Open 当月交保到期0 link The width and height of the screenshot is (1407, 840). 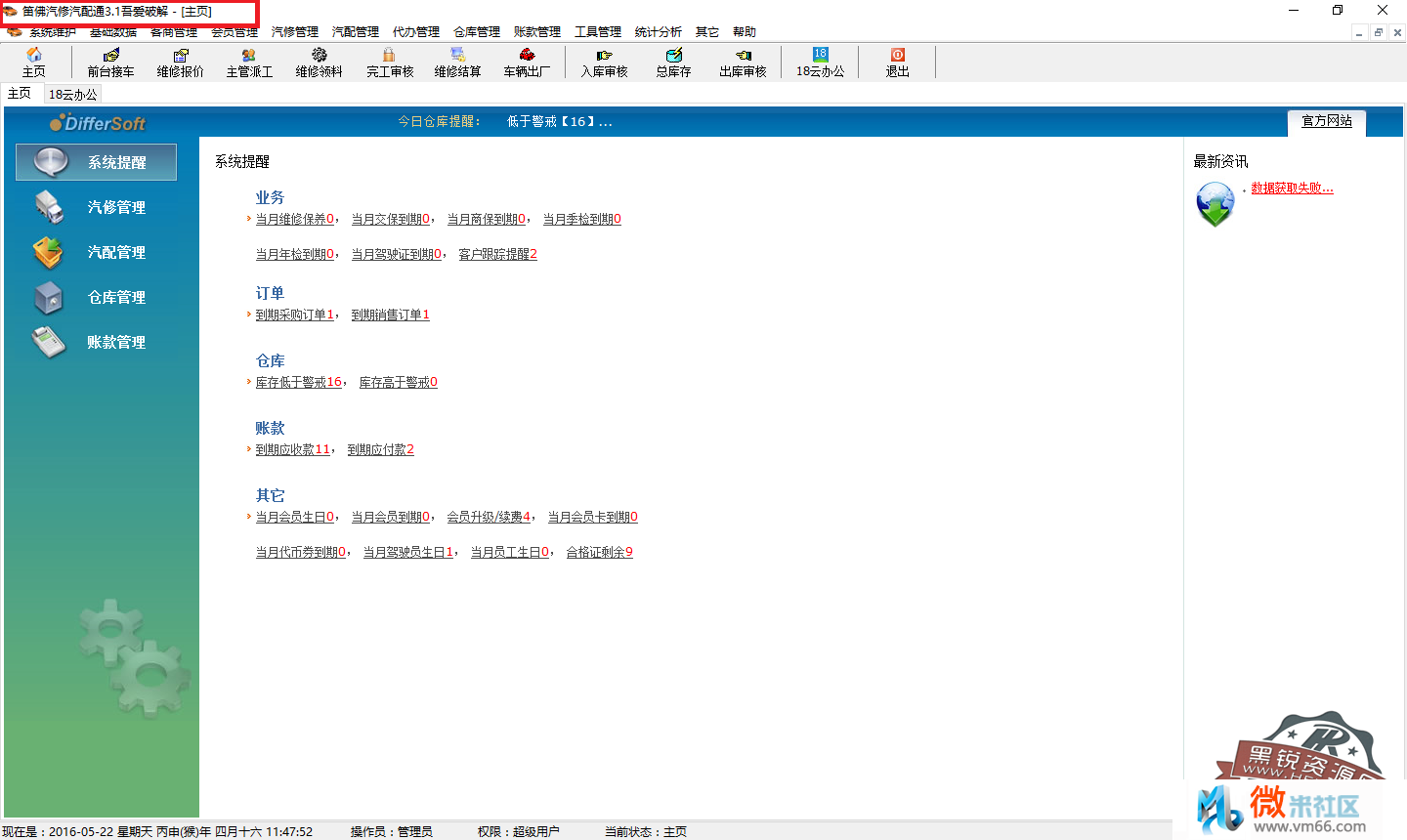click(391, 220)
